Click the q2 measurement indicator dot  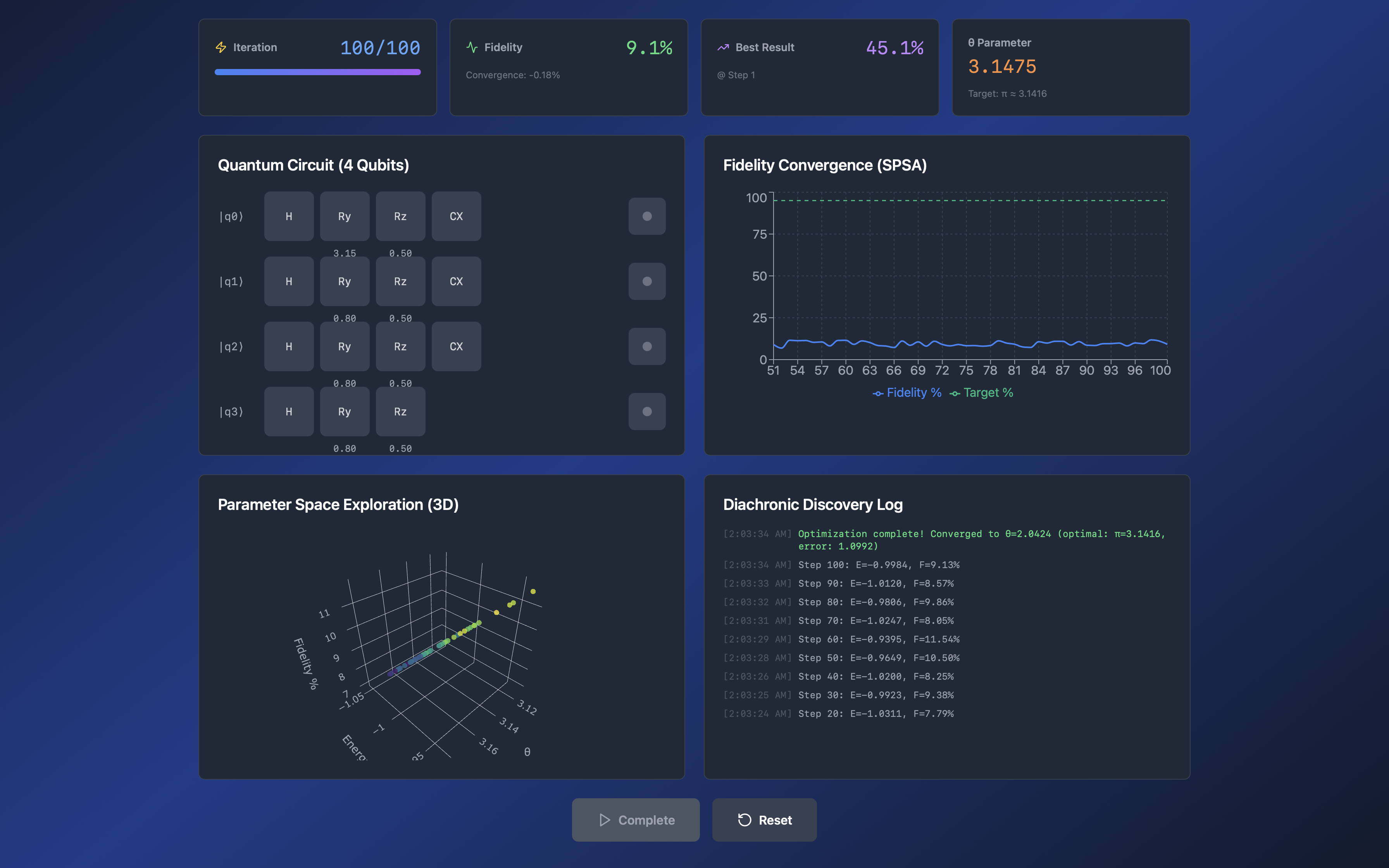click(647, 346)
